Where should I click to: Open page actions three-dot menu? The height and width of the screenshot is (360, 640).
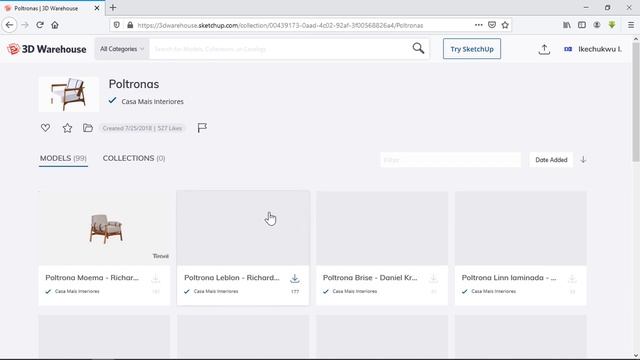pos(478,25)
